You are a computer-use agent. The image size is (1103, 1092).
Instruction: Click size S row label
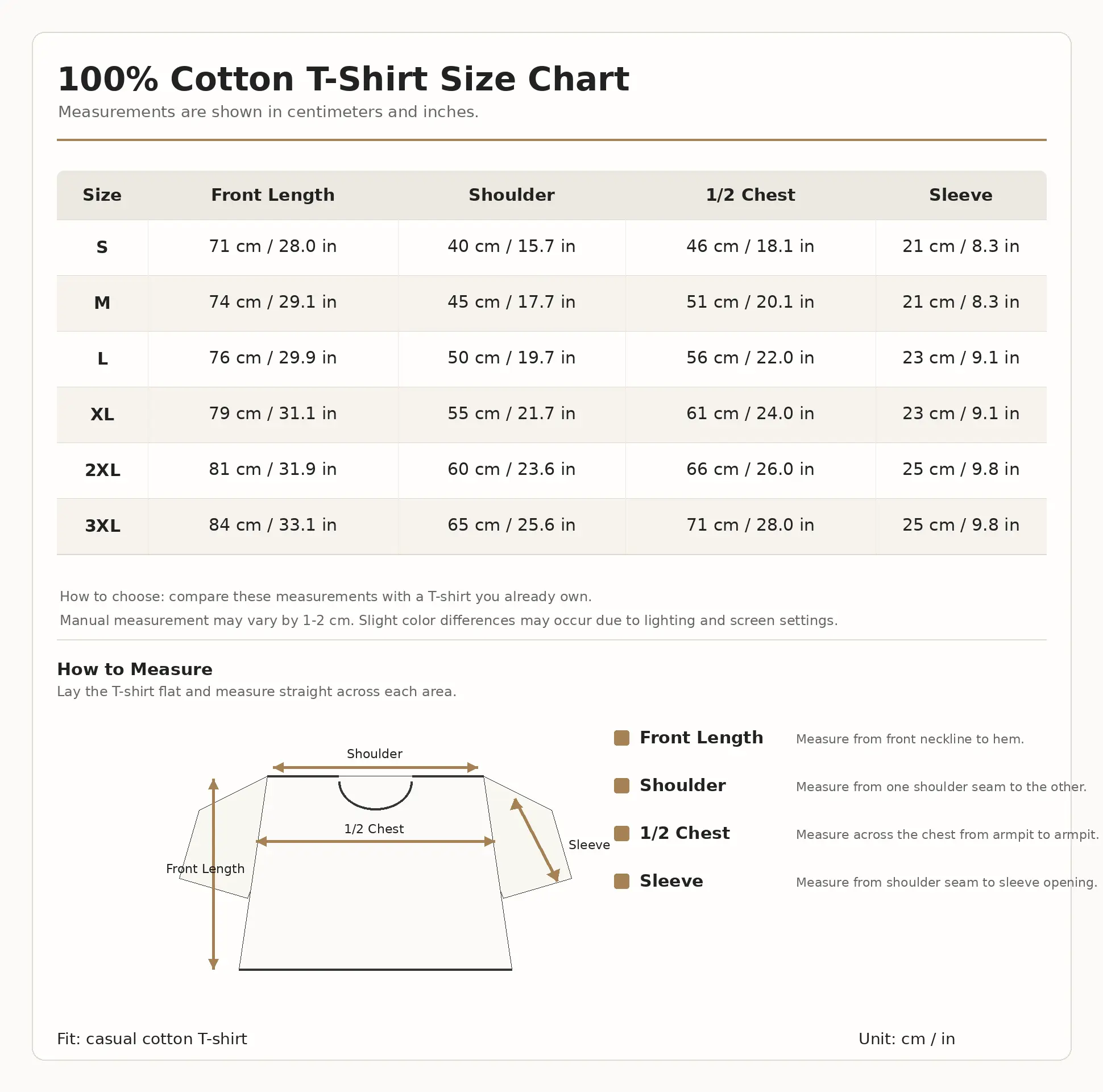(x=102, y=247)
